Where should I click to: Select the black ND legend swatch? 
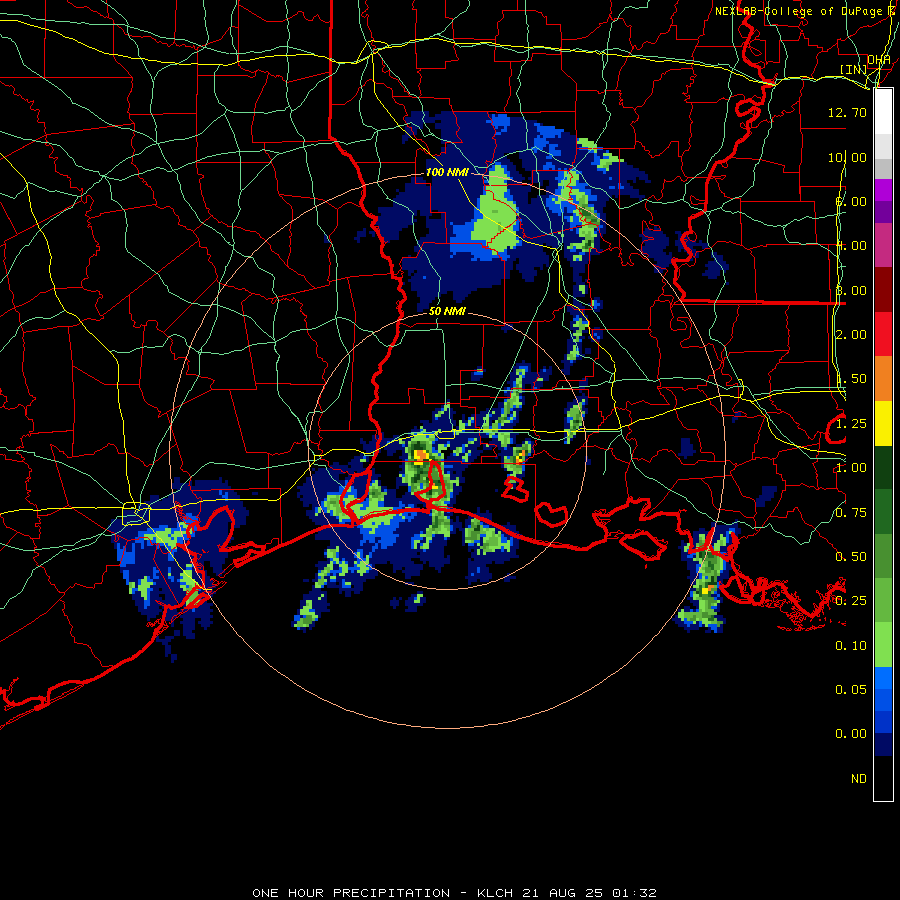pos(883,778)
